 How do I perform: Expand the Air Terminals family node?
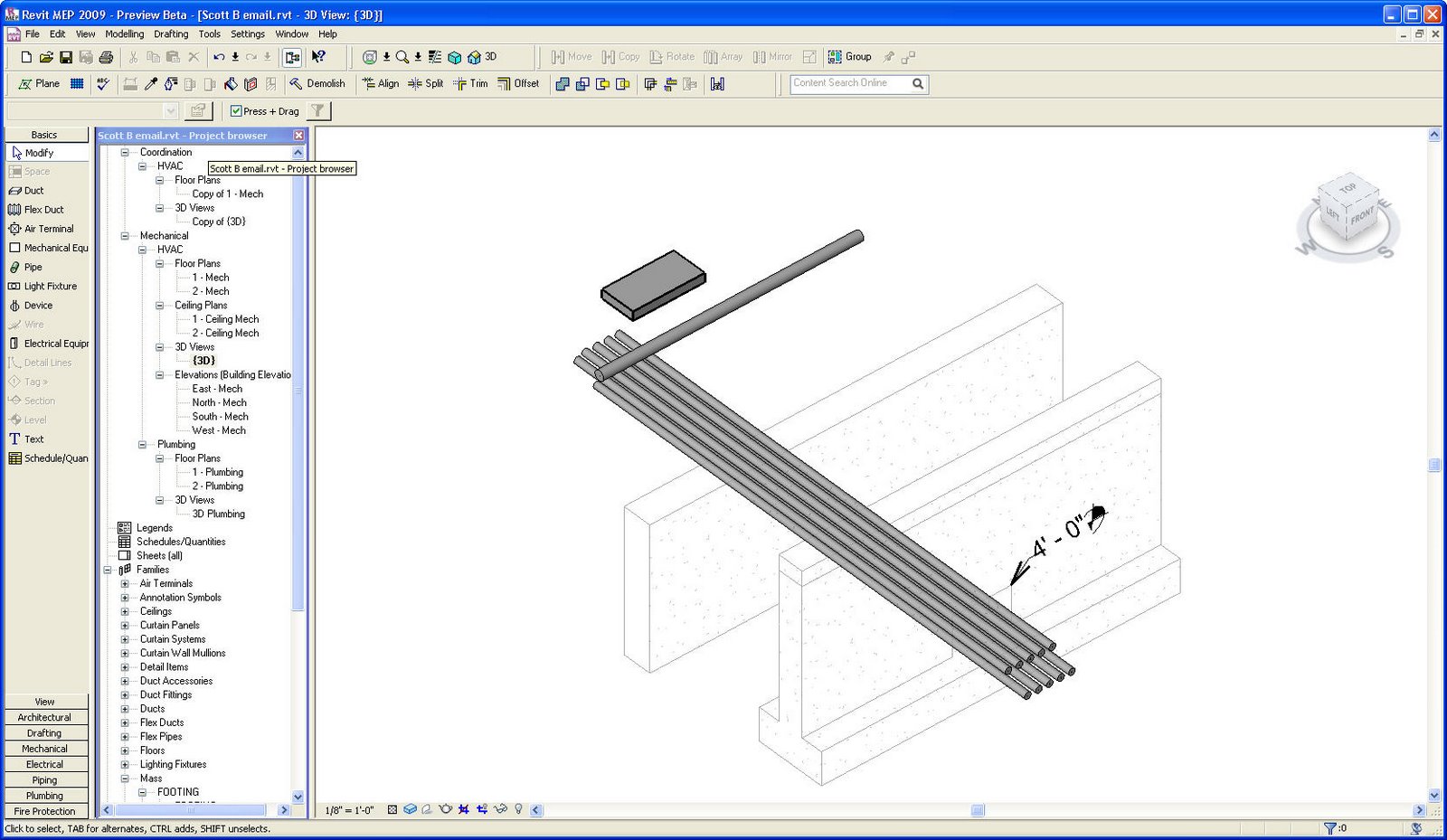[x=125, y=584]
